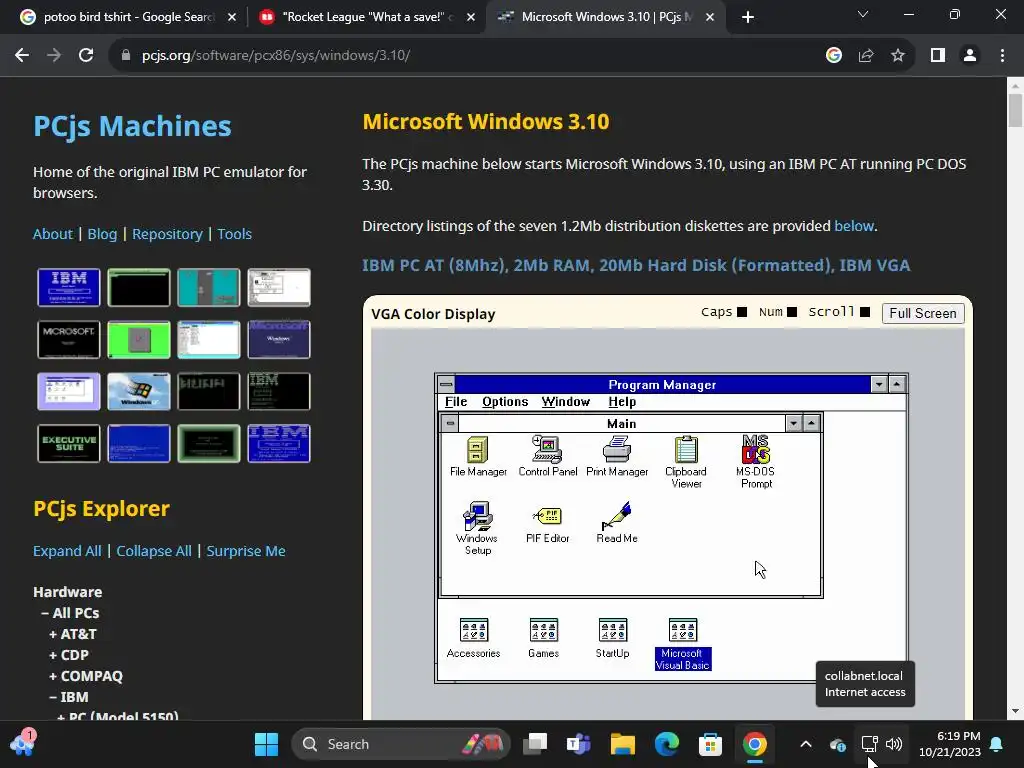Select the Clipboard Viewer icon
This screenshot has height=768, width=1024.
[x=686, y=462]
